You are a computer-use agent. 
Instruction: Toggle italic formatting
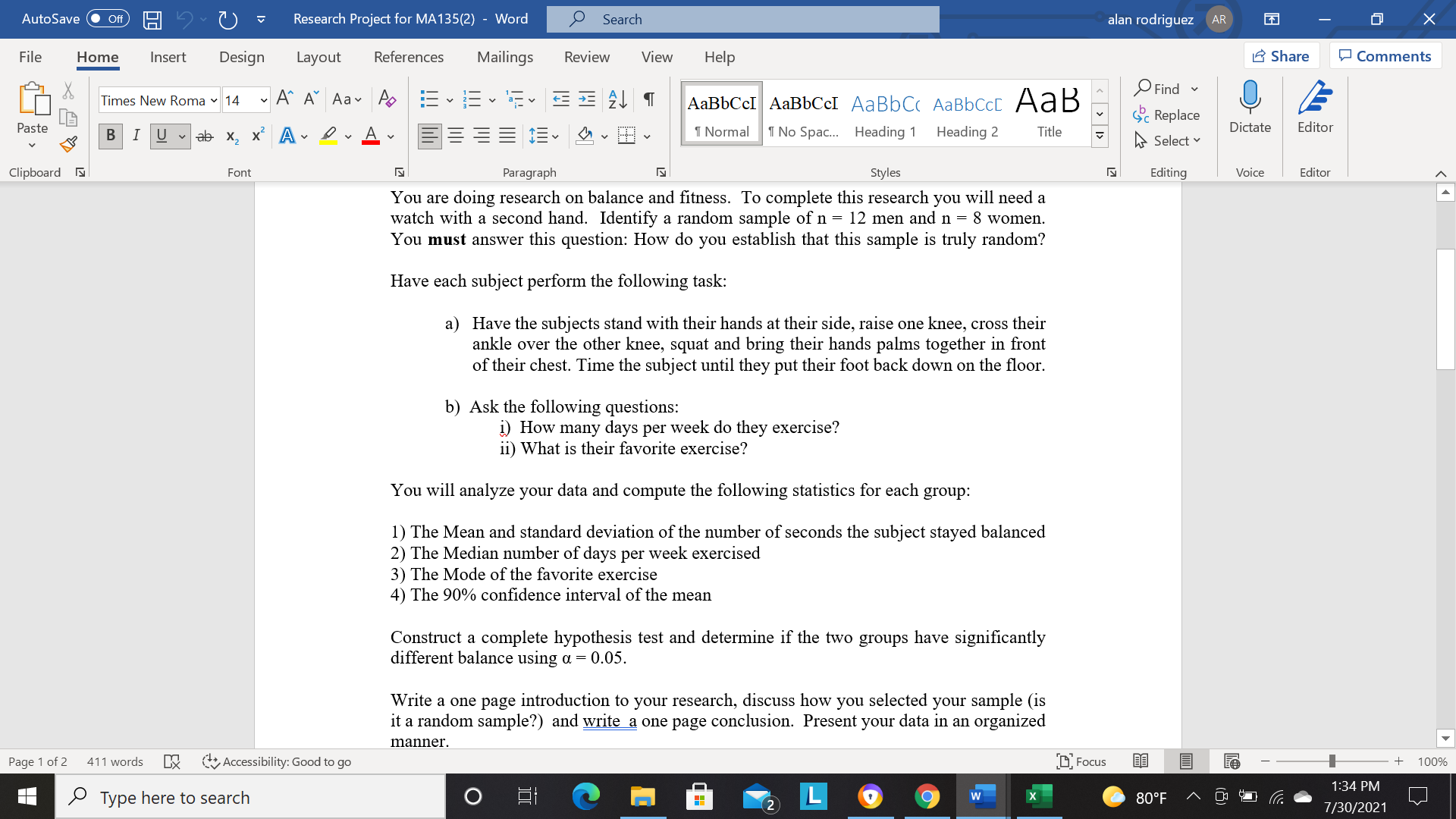(x=136, y=136)
